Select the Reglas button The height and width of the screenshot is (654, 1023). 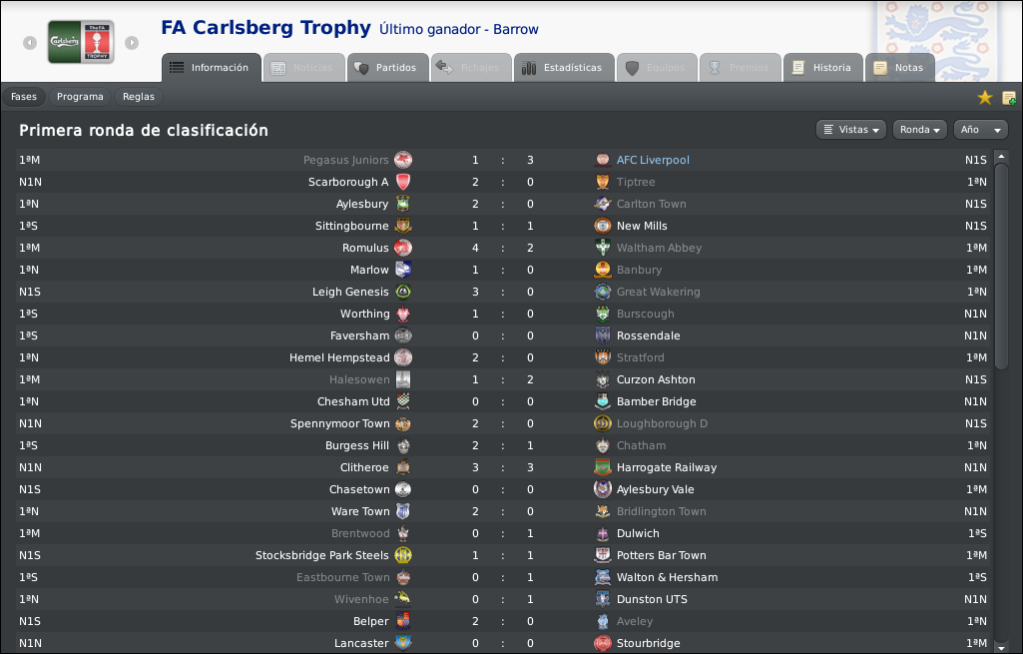[138, 97]
